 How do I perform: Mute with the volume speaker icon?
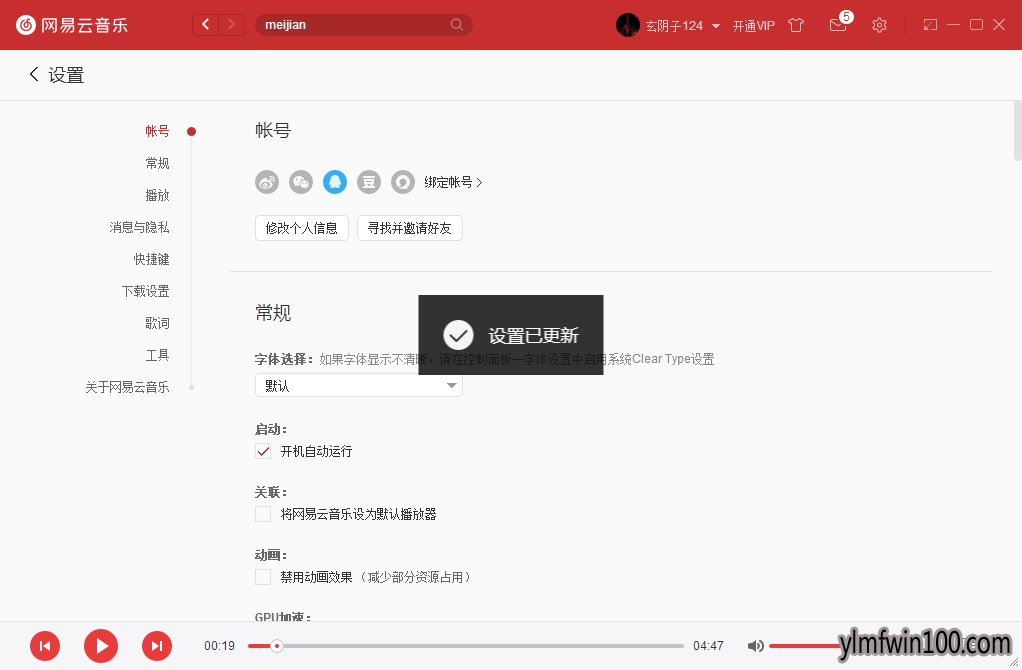click(x=755, y=646)
